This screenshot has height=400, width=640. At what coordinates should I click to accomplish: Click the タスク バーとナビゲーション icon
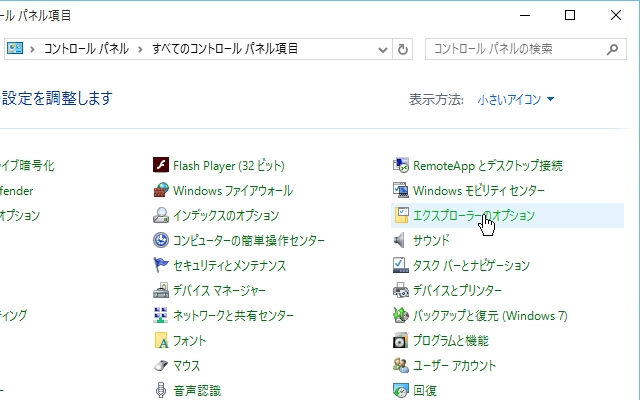(x=400, y=265)
